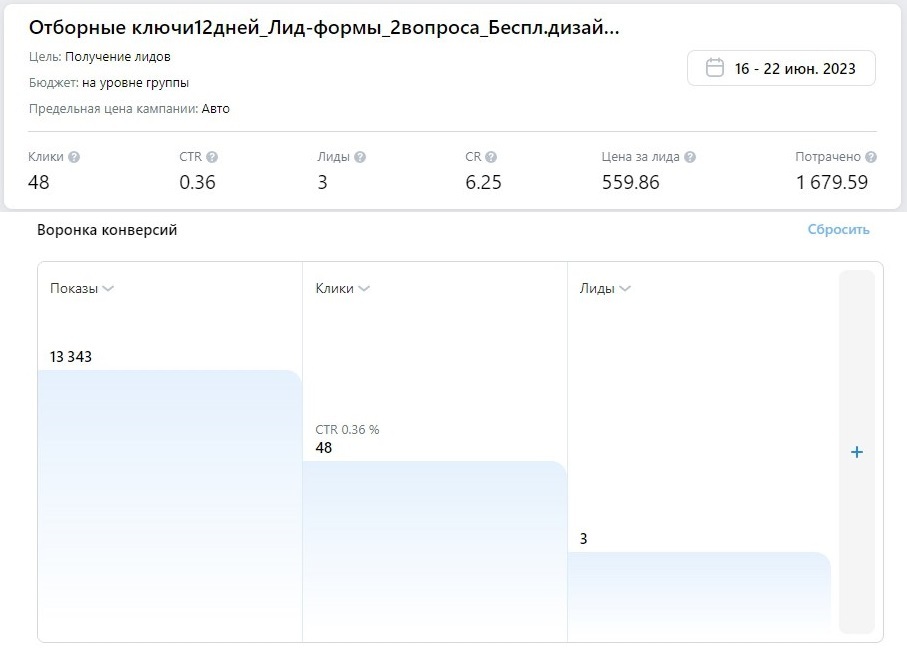This screenshot has height=648, width=907.
Task: Click the campaign title Отборные ключи12дней
Action: pyautogui.click(x=324, y=27)
